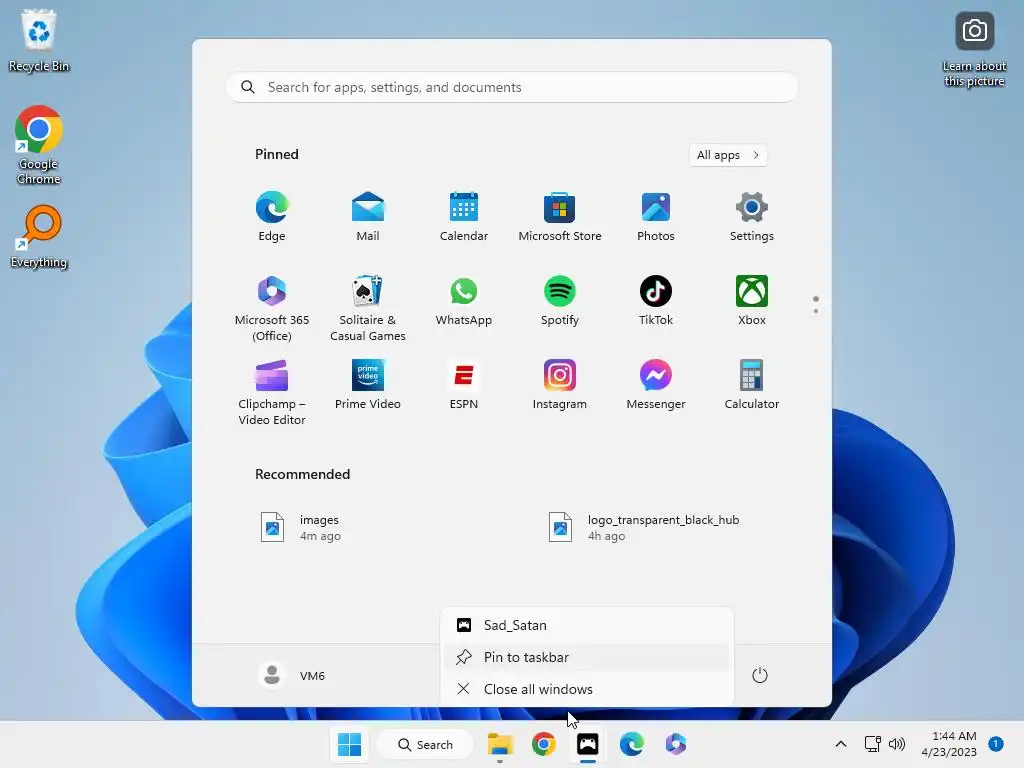Image resolution: width=1024 pixels, height=768 pixels.
Task: Choose Pin to taskbar
Action: click(x=586, y=657)
